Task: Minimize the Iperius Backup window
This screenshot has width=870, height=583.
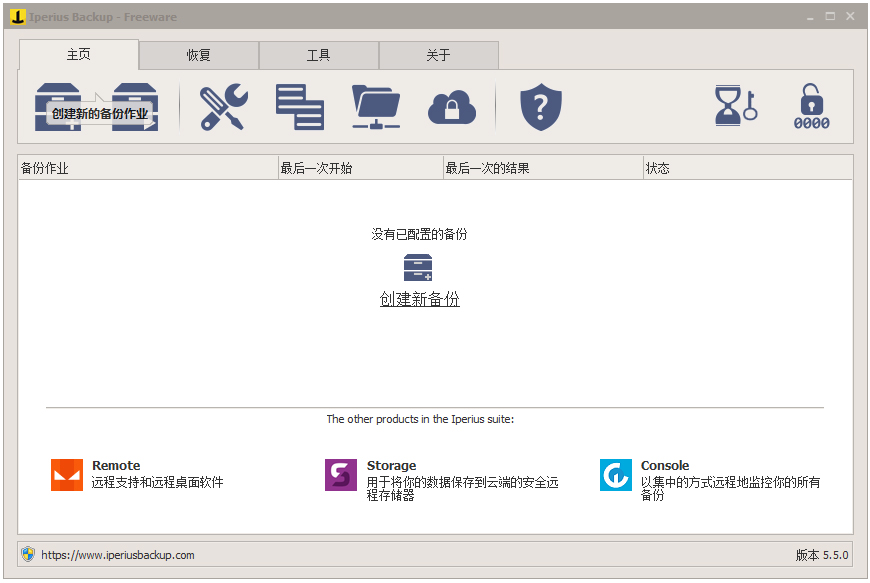Action: (x=810, y=17)
